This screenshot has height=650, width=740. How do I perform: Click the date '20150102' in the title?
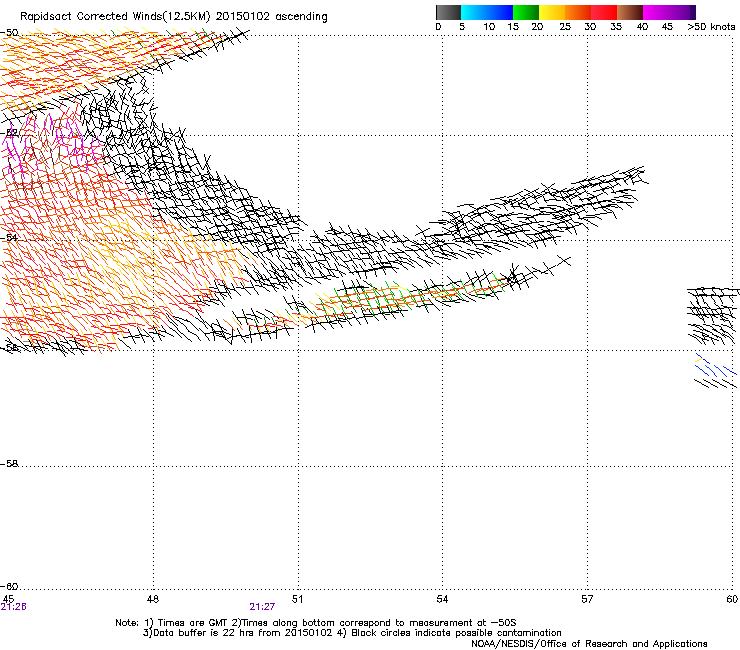243,16
